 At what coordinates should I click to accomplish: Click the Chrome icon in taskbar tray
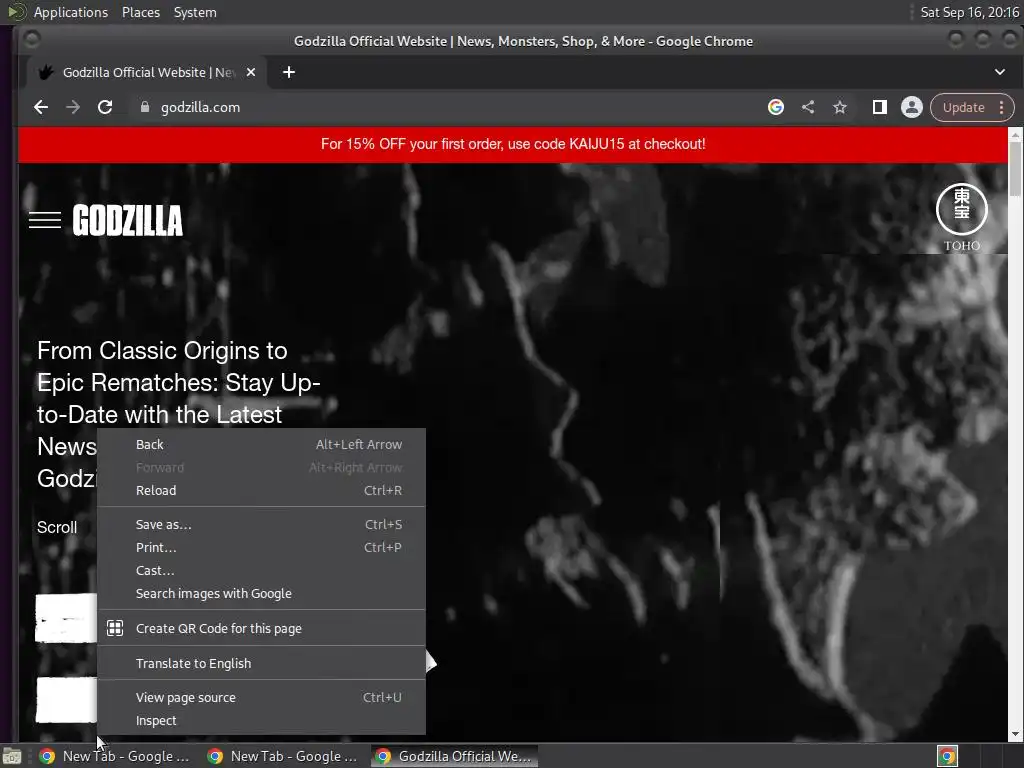tap(947, 756)
